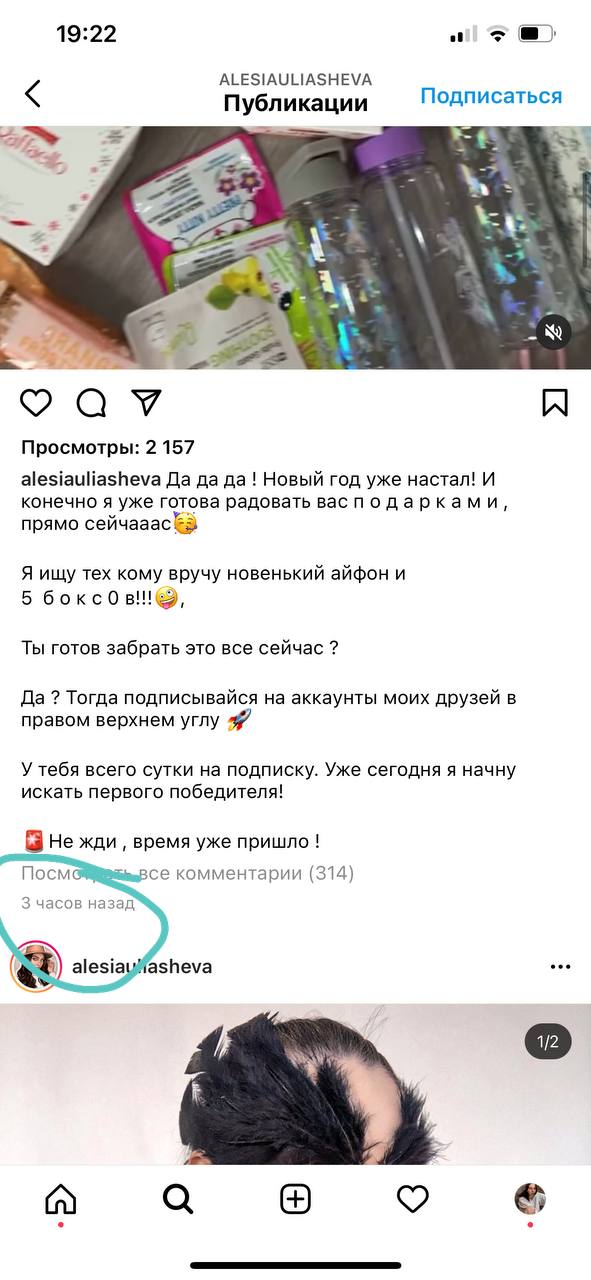This screenshot has width=591, height=1280.
Task: Tap the back arrow in header
Action: tap(33, 94)
